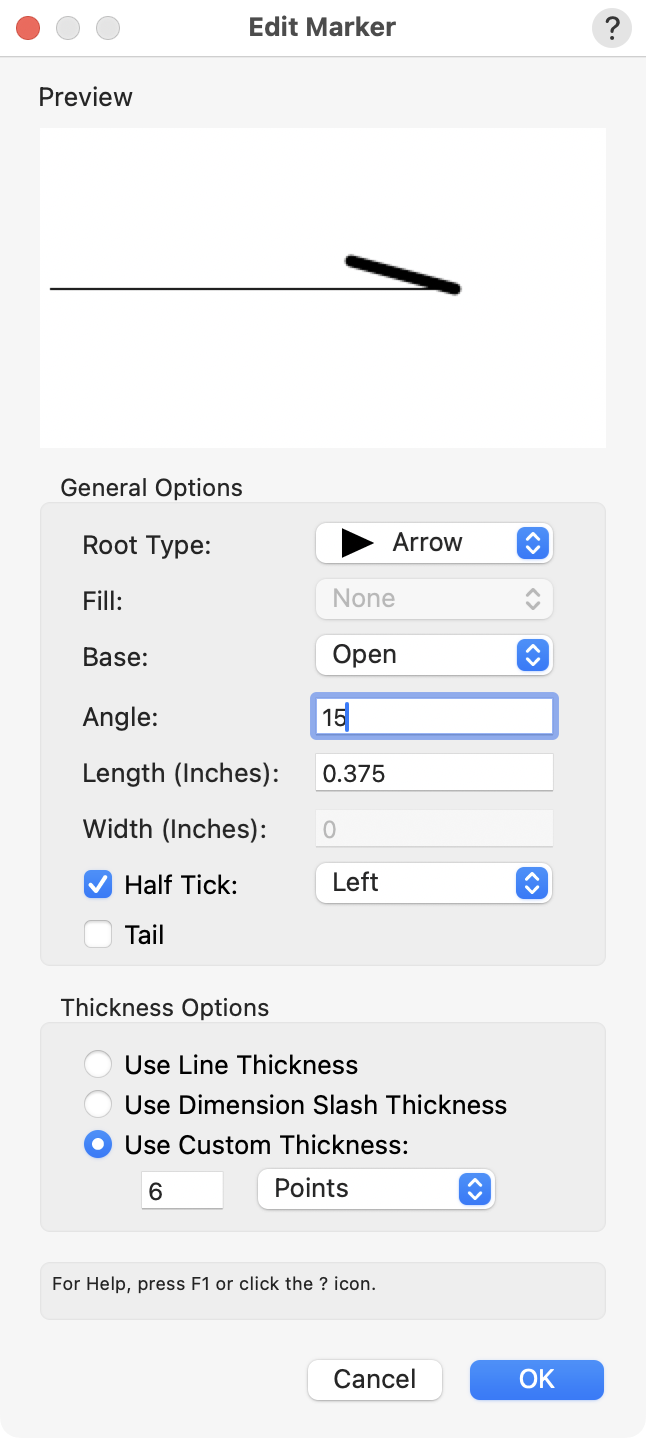This screenshot has width=646, height=1438.
Task: Confirm changes with the OK button
Action: [536, 1379]
